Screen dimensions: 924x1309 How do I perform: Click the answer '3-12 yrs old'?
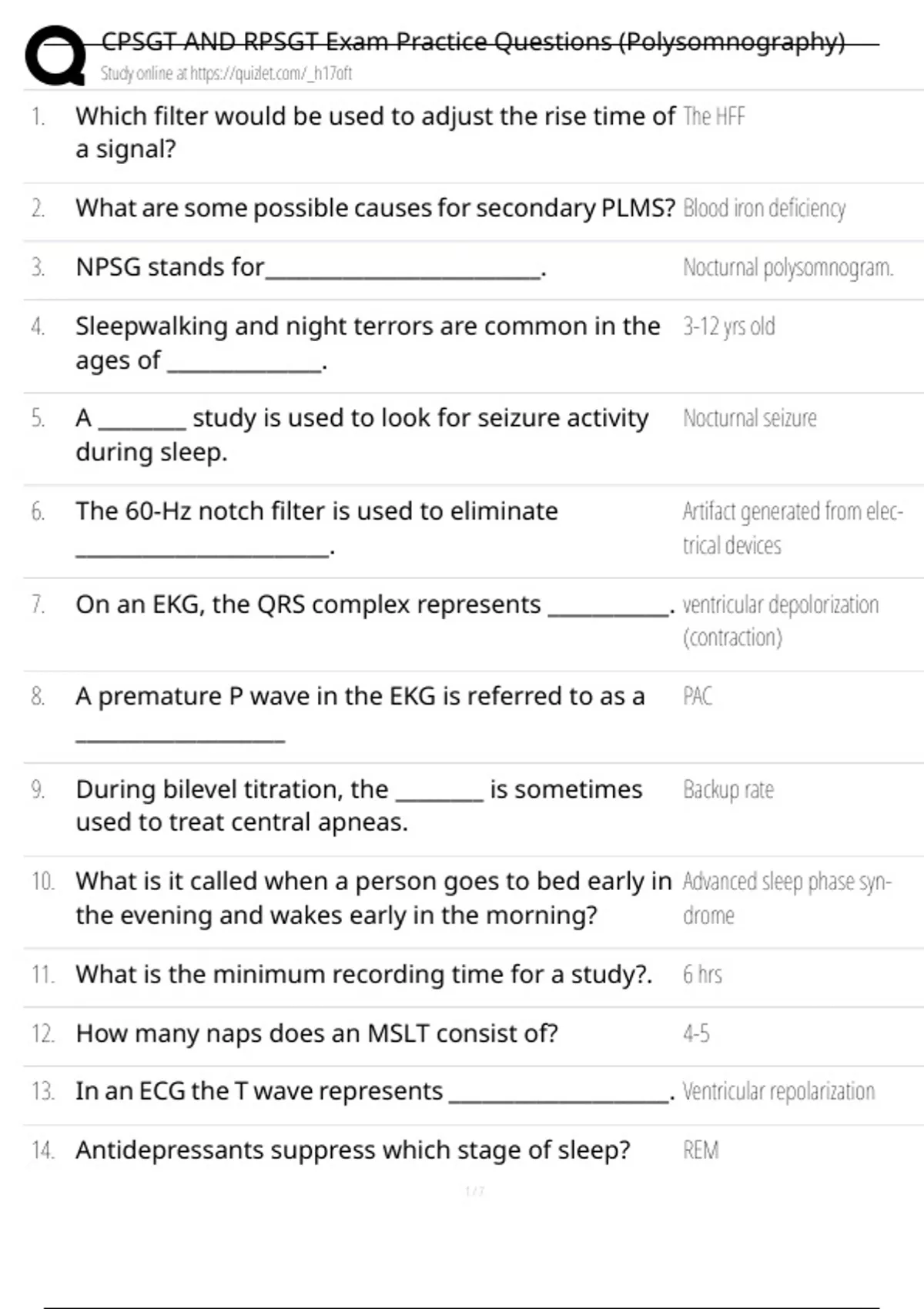click(x=728, y=326)
